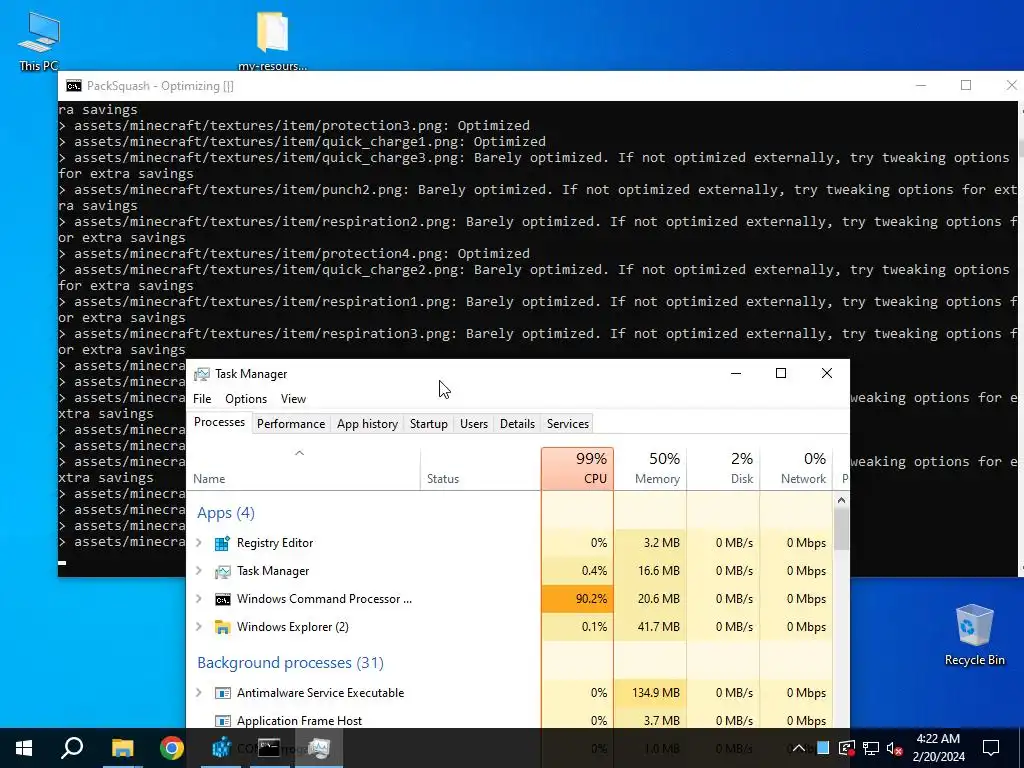Image resolution: width=1024 pixels, height=768 pixels.
Task: Expand the Registry Editor process row
Action: pos(199,543)
